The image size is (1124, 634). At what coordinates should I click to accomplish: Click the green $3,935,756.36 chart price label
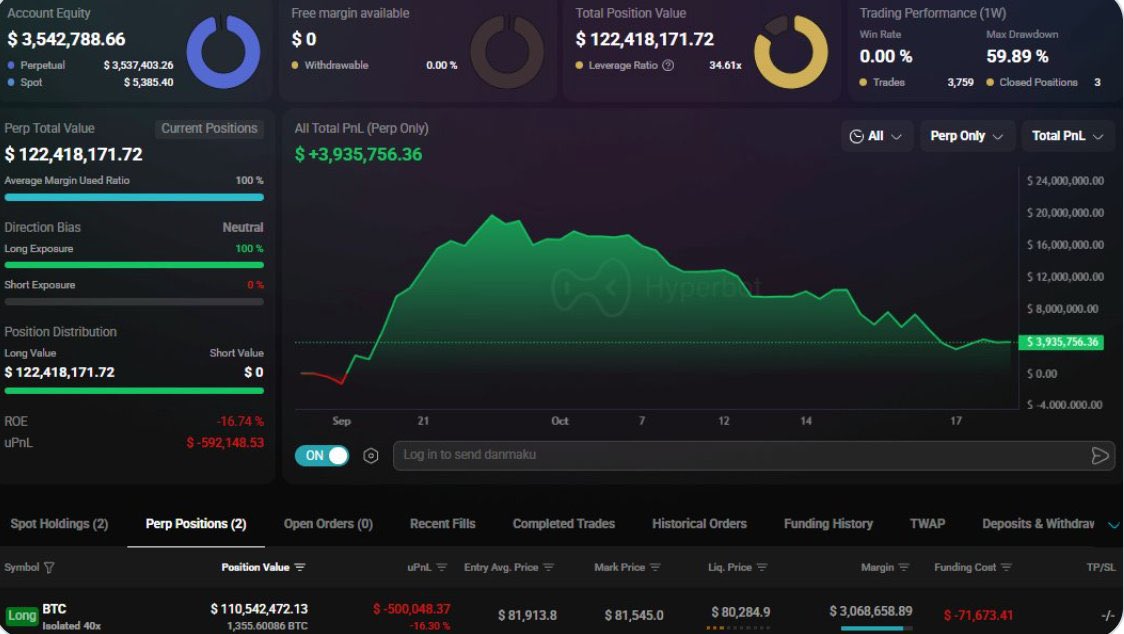point(1062,342)
